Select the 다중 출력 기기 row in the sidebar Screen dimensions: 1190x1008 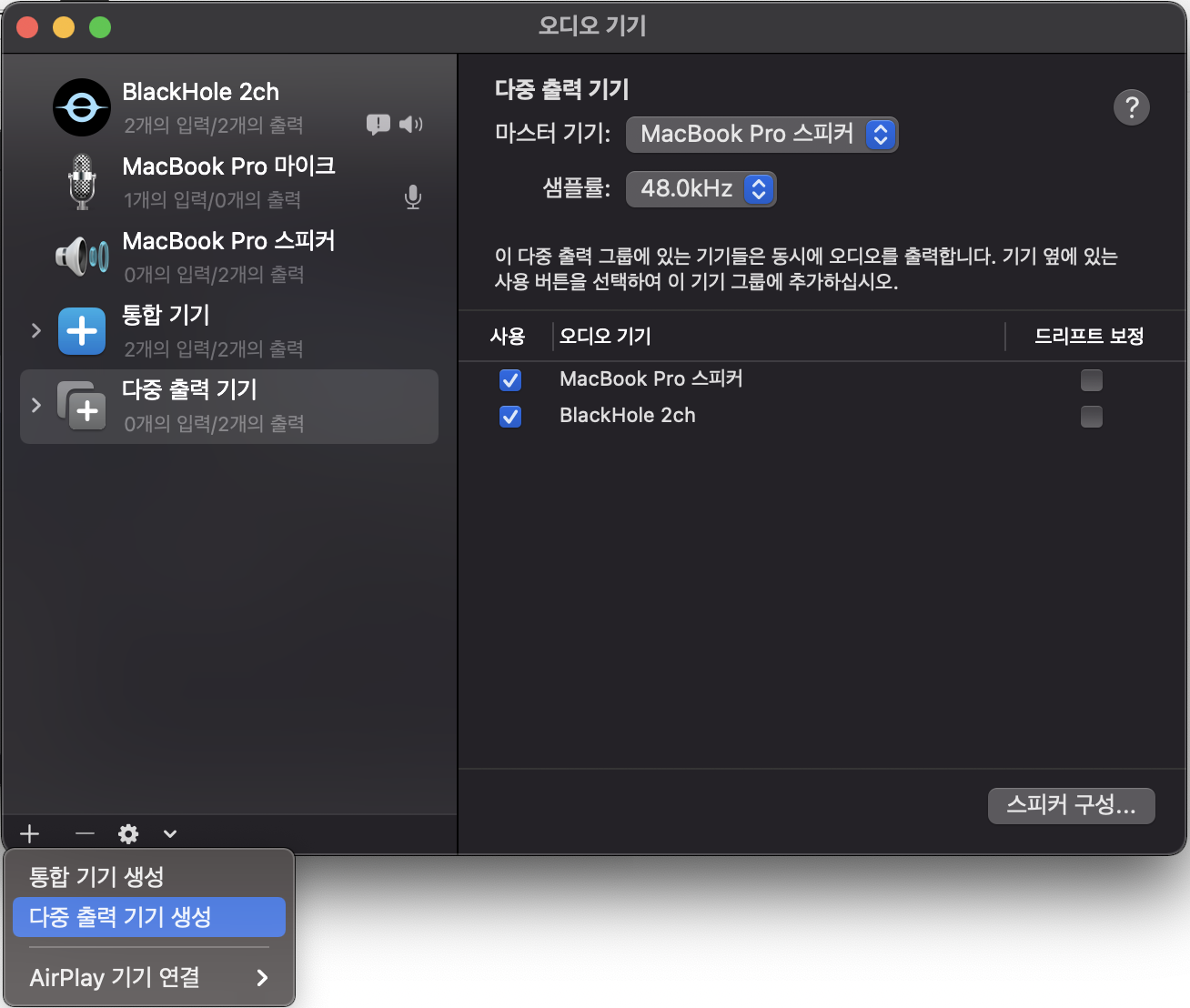[x=229, y=407]
